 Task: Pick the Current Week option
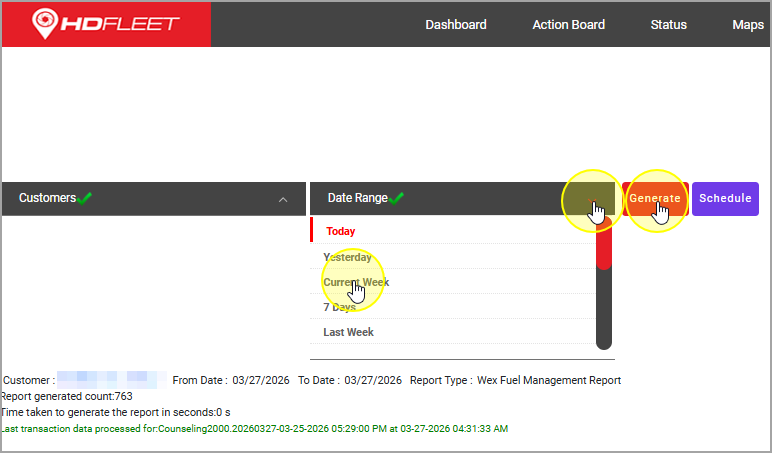point(356,282)
